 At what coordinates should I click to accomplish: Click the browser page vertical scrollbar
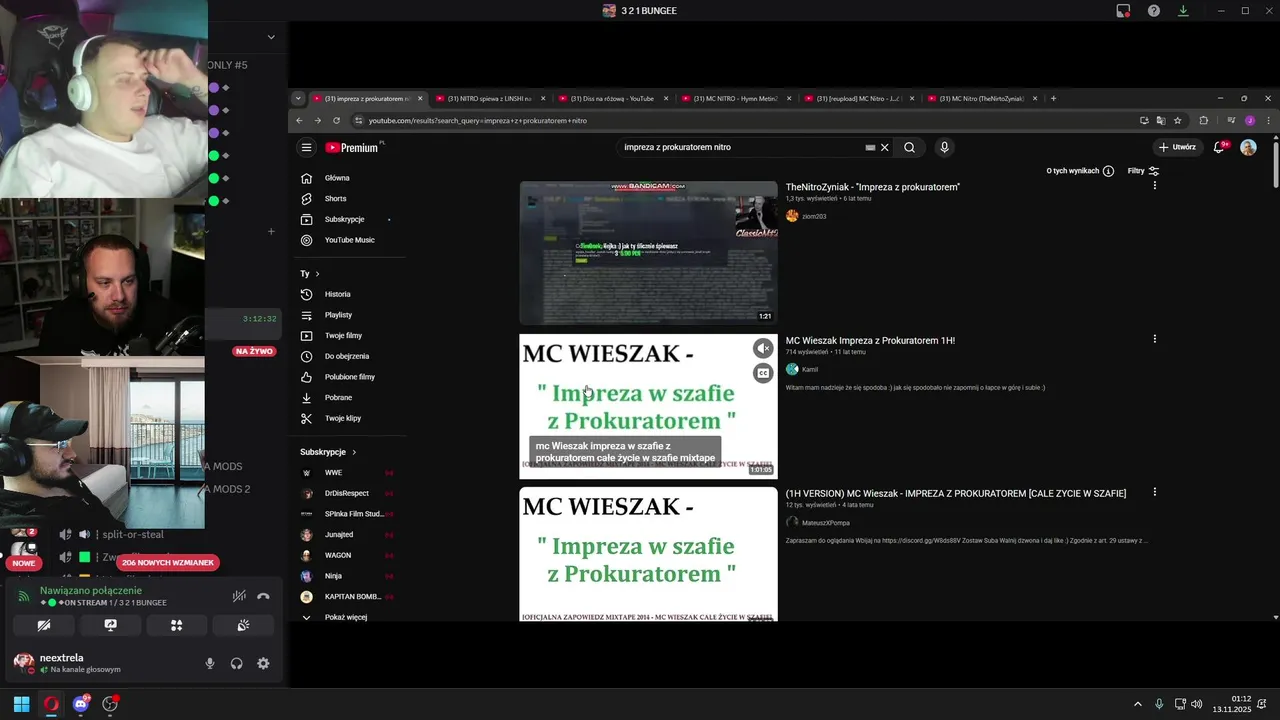coord(1275,163)
